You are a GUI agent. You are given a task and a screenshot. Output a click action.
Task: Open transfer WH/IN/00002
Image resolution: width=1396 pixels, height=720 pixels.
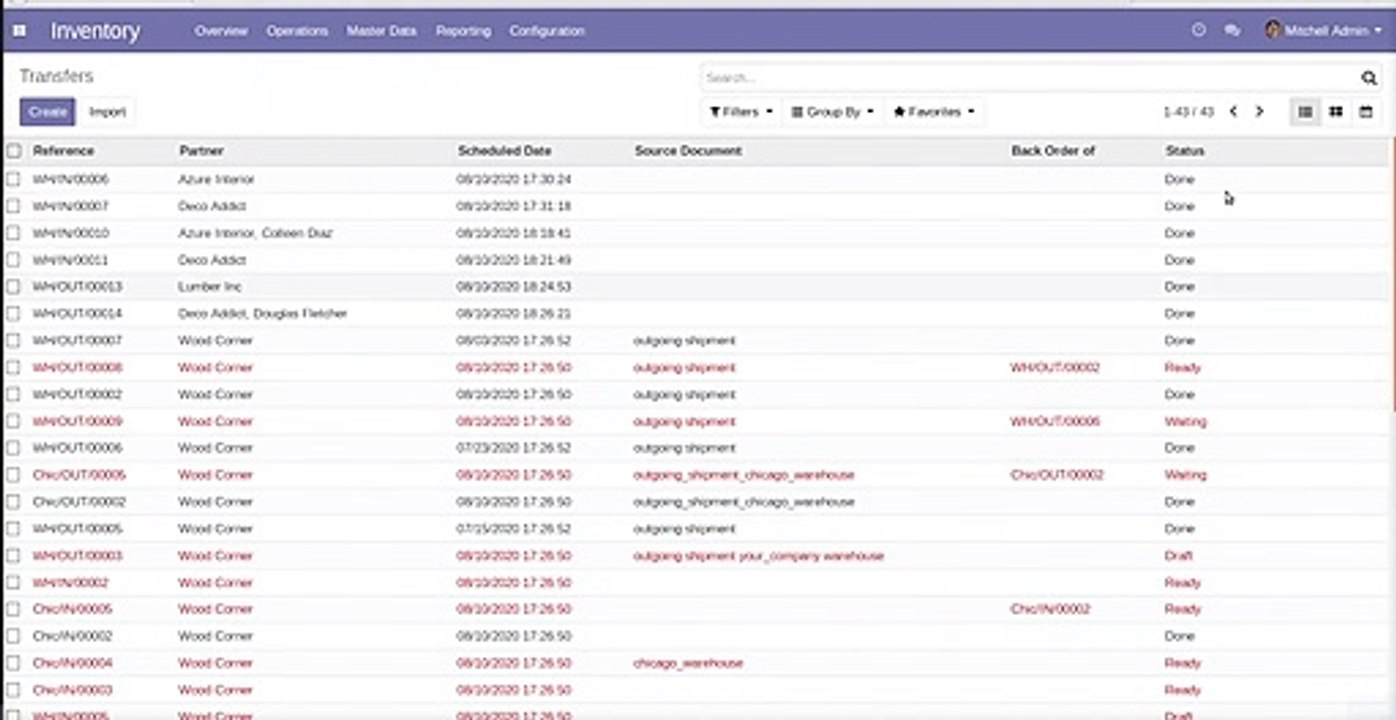[x=71, y=583]
